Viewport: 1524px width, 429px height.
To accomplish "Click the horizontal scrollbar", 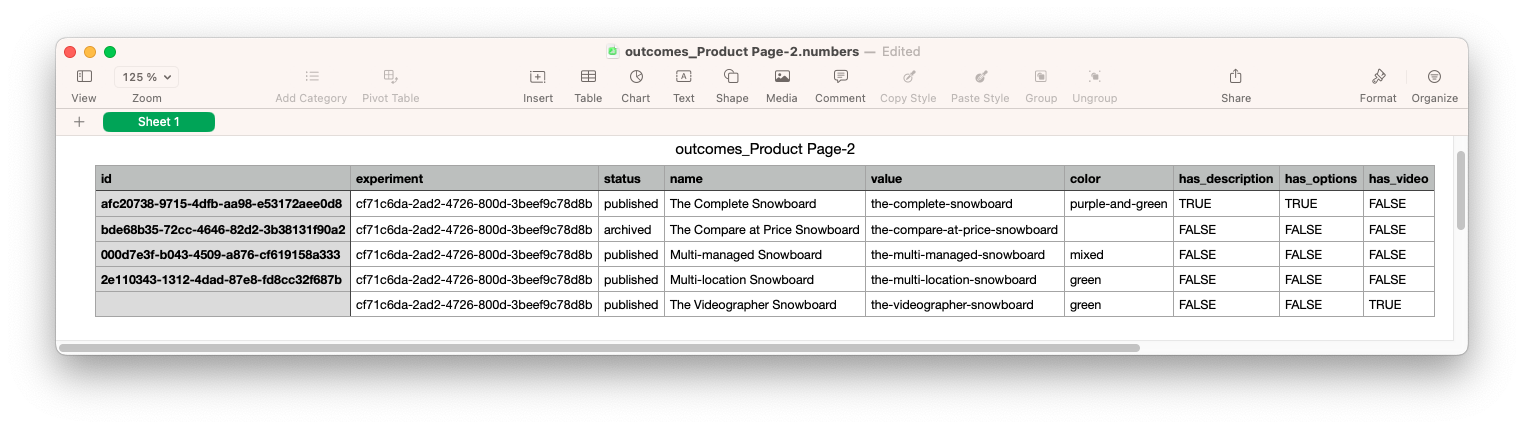I will (599, 348).
